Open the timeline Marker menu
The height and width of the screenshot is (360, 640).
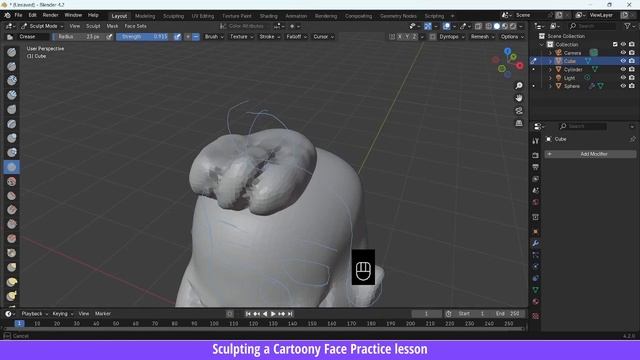pos(103,314)
